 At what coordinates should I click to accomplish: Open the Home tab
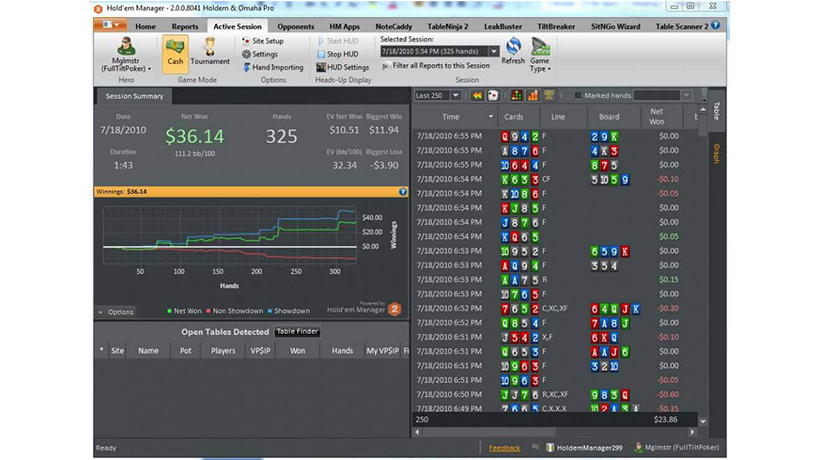point(145,26)
